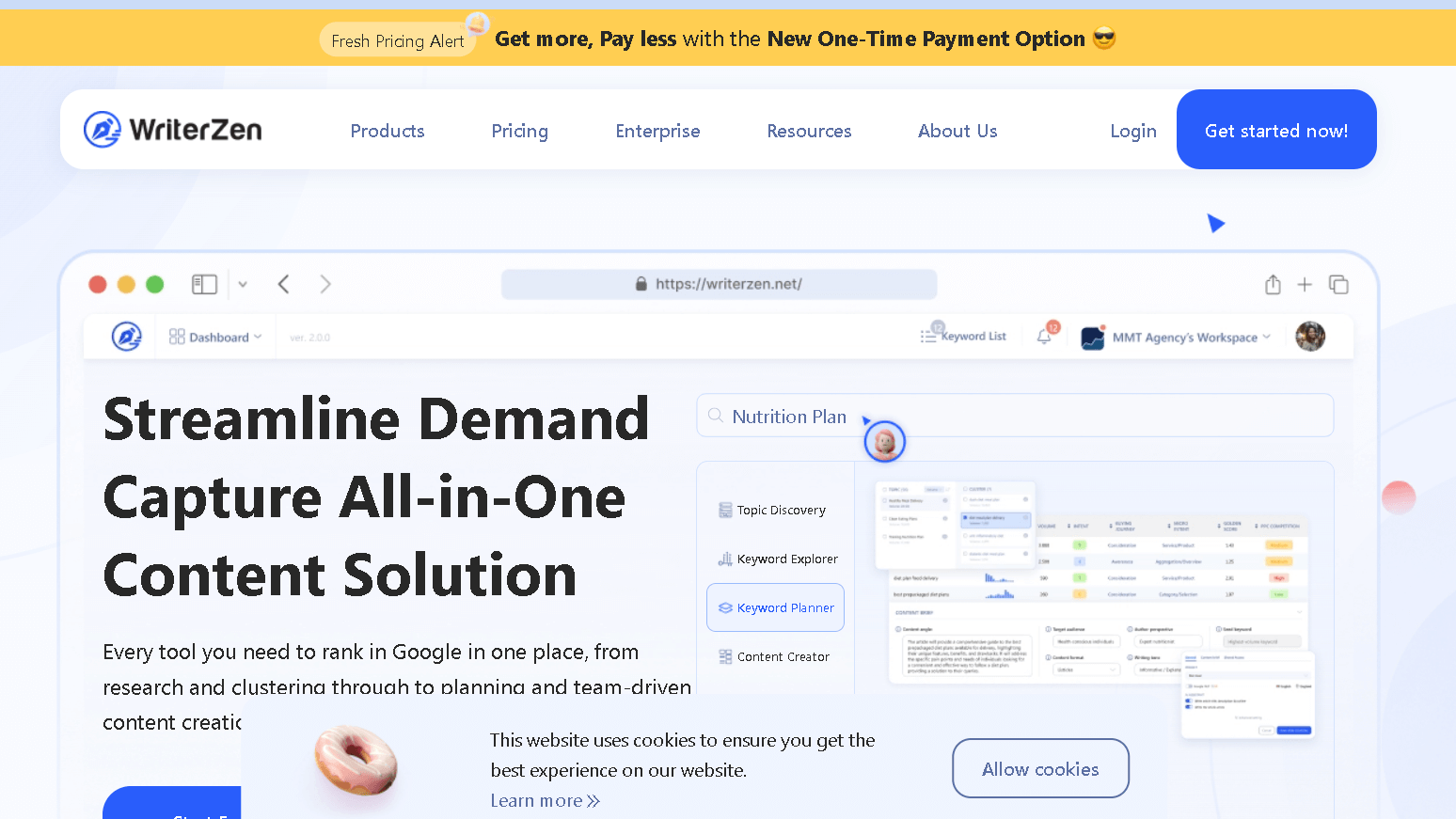Click Allow cookies button

pos(1040,768)
